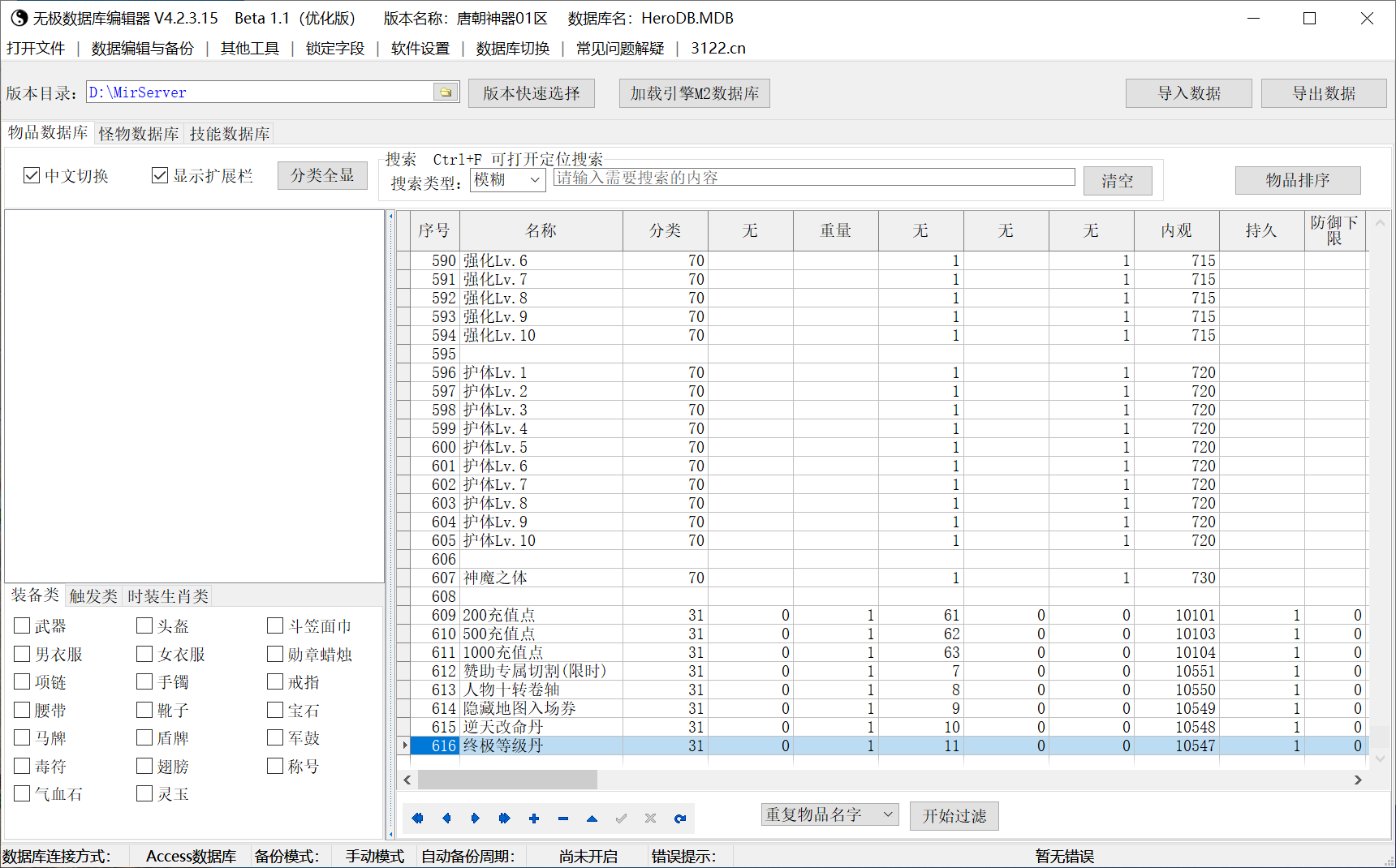Click the edit record triangle icon
The width and height of the screenshot is (1396, 868).
pos(592,819)
